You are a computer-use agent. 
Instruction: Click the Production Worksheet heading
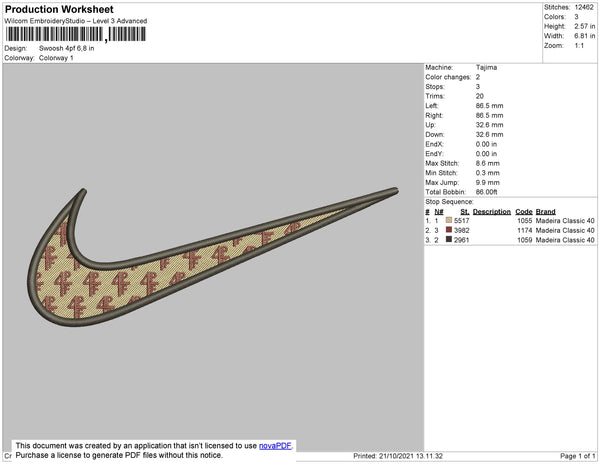pos(59,9)
